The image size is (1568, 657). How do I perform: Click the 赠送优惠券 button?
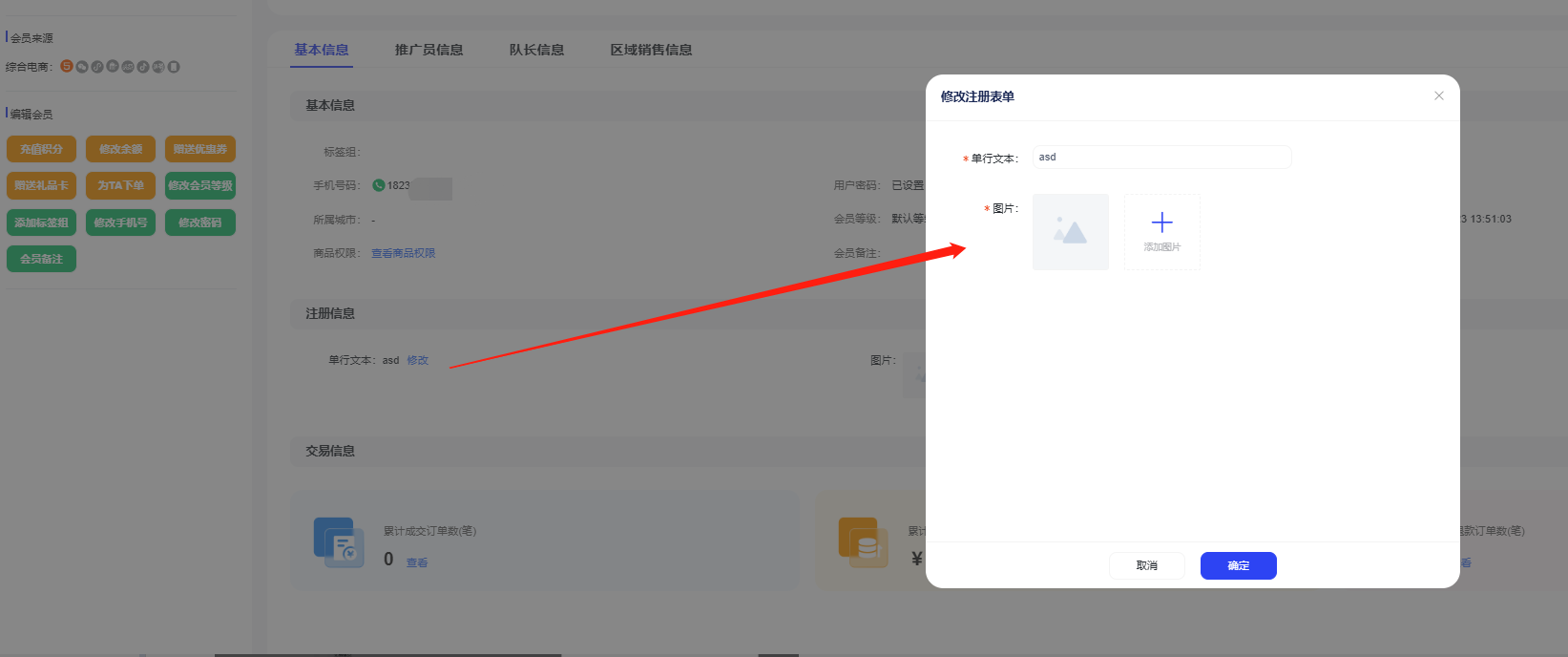coord(199,149)
